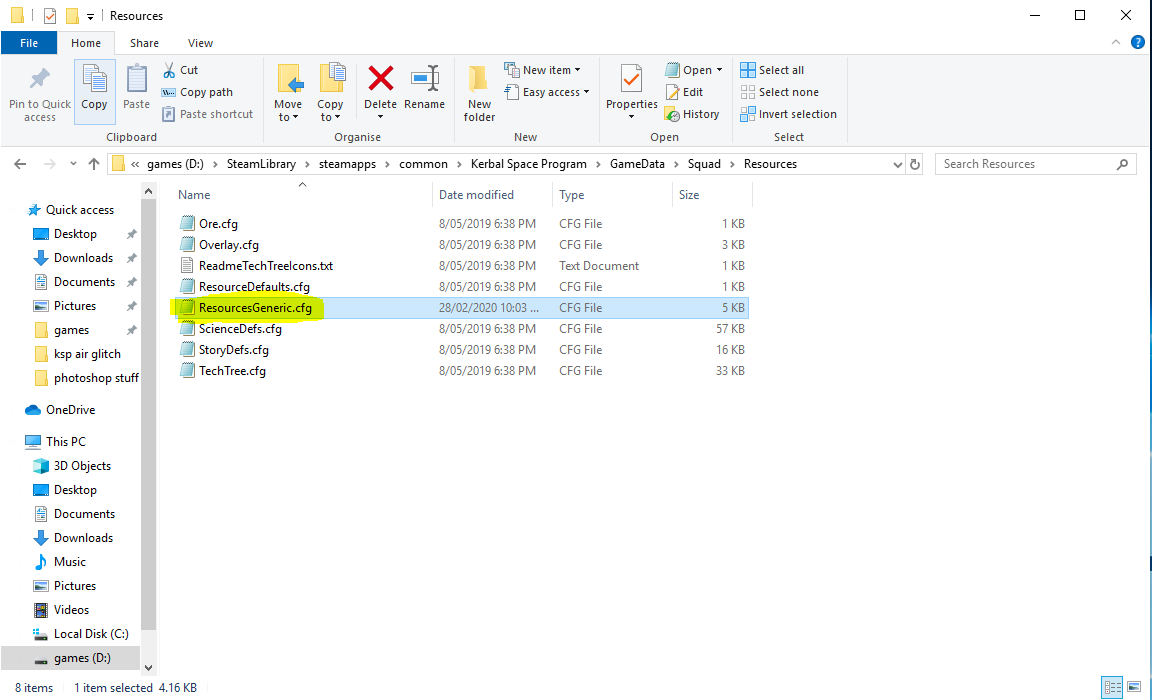
Task: Switch to large thumbnails view icon
Action: coord(1134,688)
